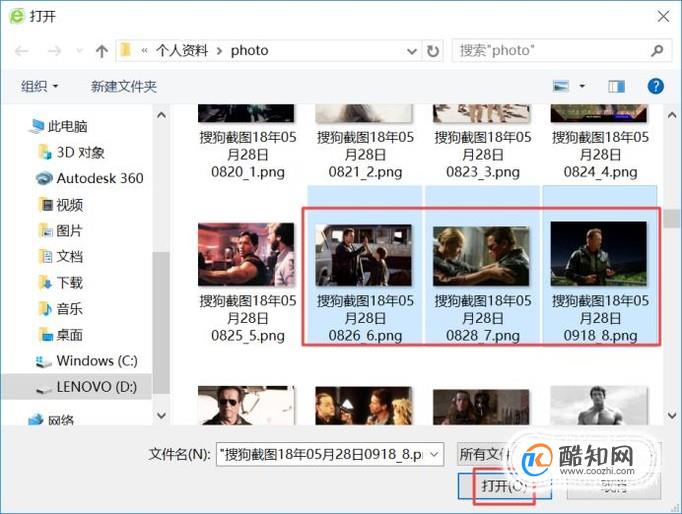Toggle the preview pane
The width and height of the screenshot is (682, 514).
coord(616,86)
